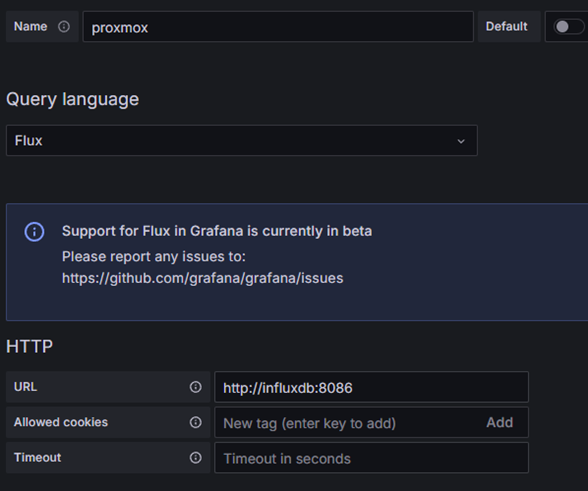
Task: Click the Timeout in seconds field
Action: click(371, 458)
